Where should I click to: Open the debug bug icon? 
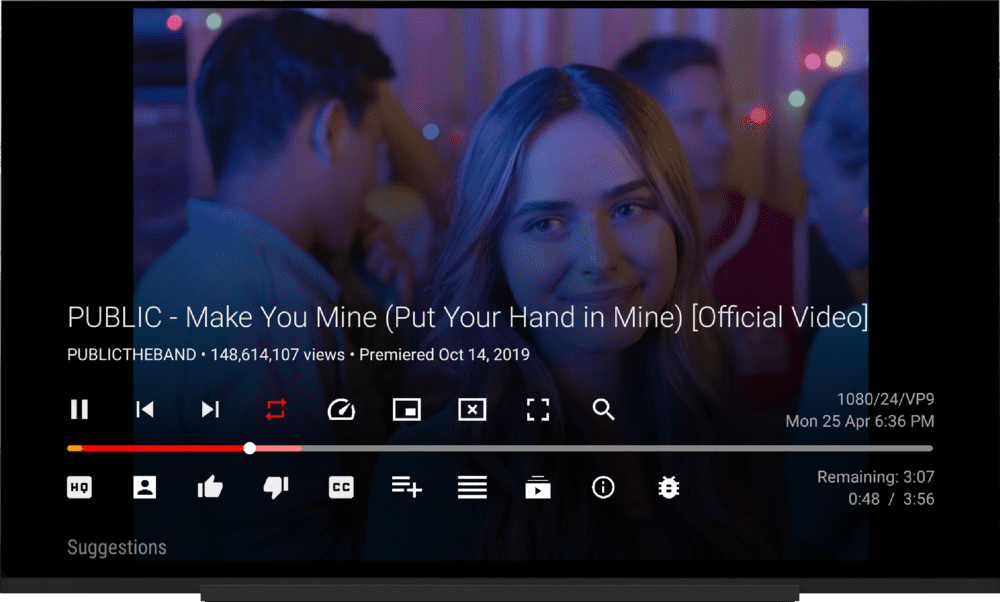[x=669, y=488]
